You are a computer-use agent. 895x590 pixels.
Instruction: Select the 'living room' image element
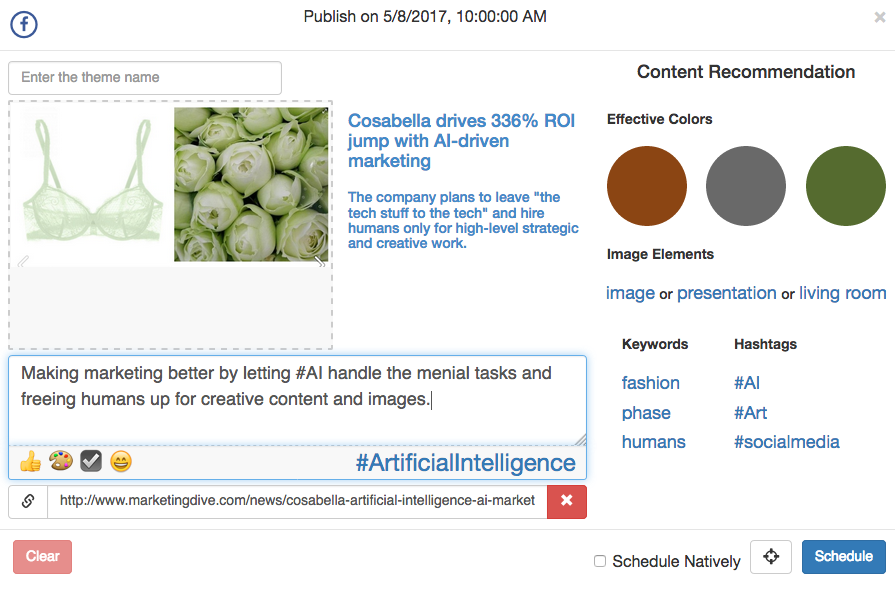point(842,293)
